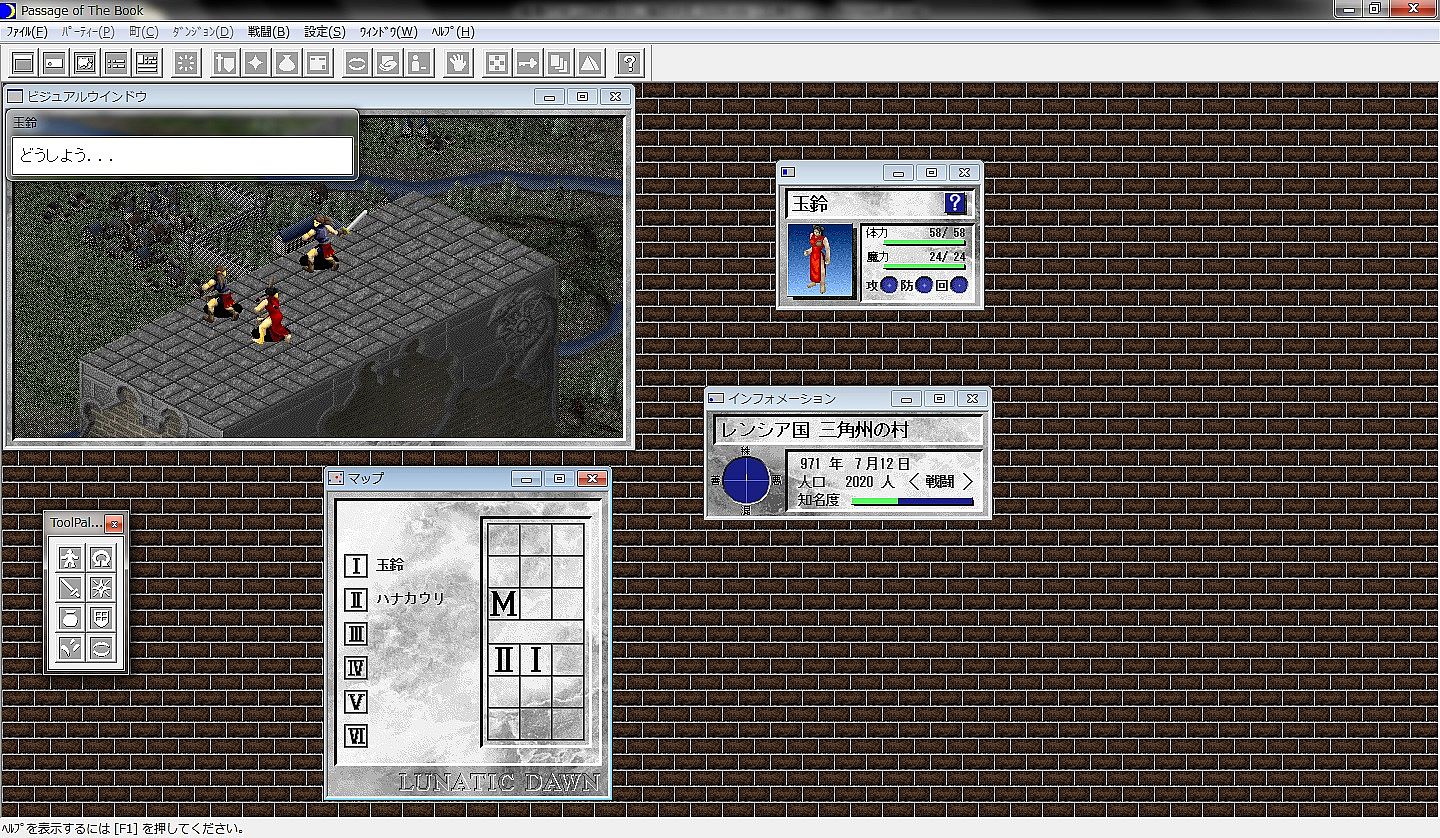The image size is (1440, 838).
Task: Click the four-point star toolbar icon
Action: [256, 63]
